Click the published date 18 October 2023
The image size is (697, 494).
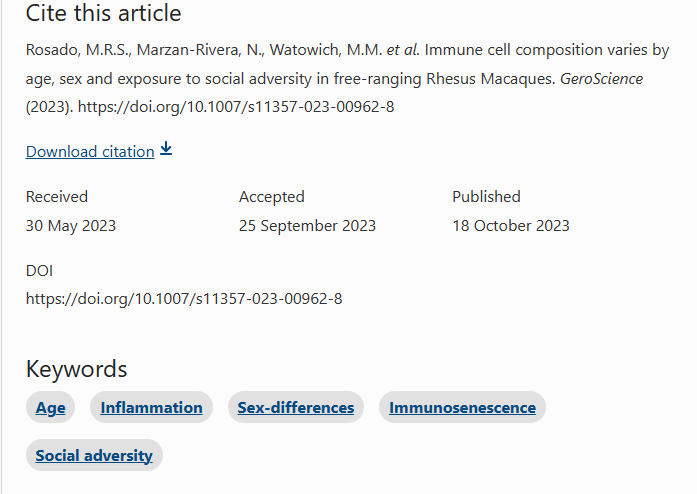pos(510,226)
